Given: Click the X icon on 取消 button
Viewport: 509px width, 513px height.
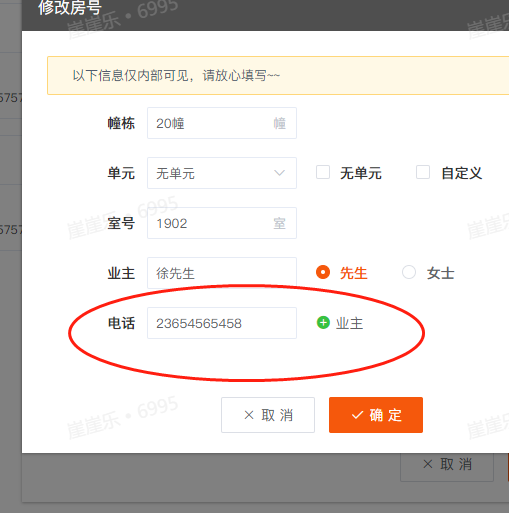Looking at the screenshot, I should pyautogui.click(x=249, y=415).
